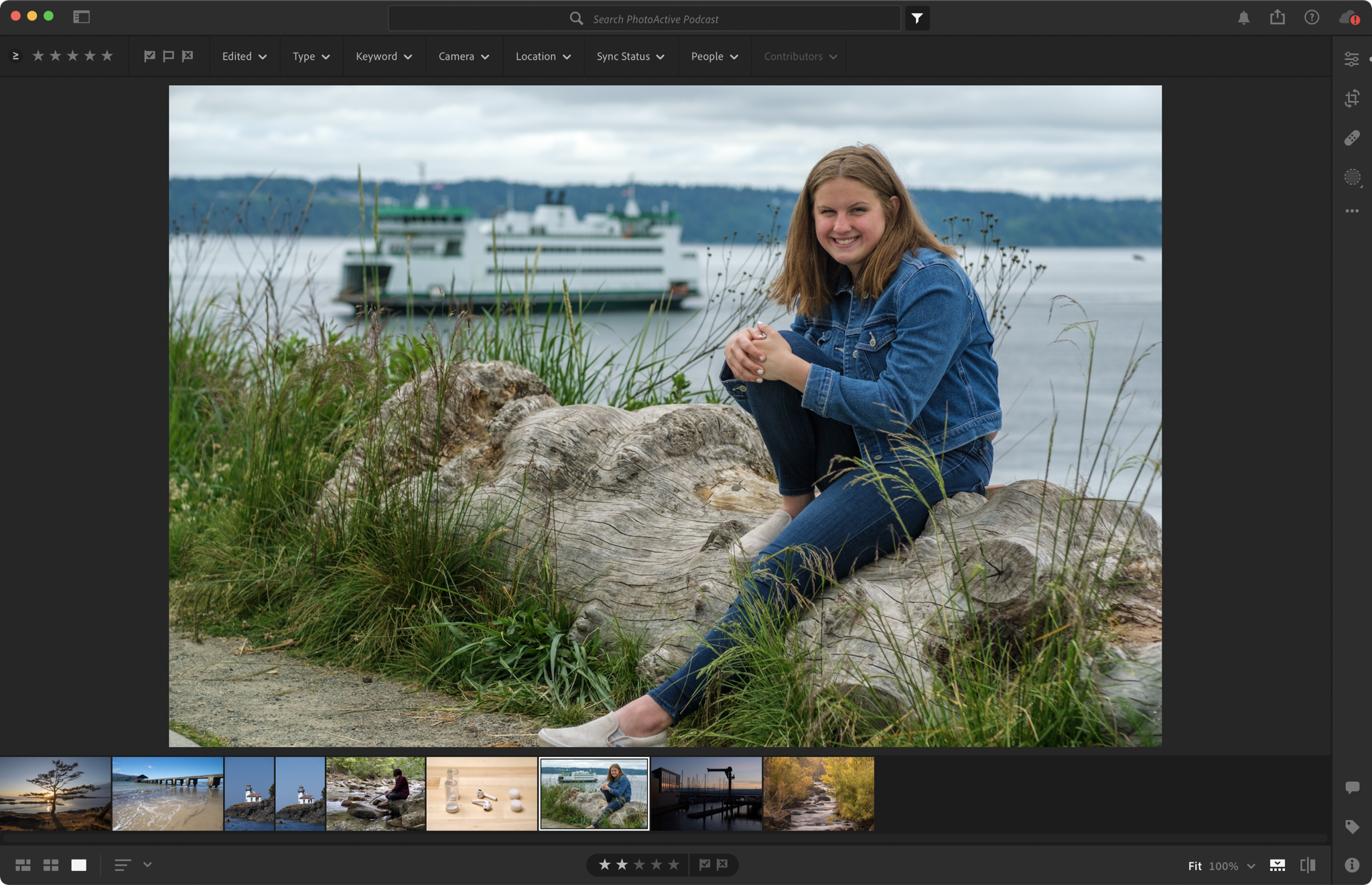Flag current photo as rejected
Screen dimensions: 1372x885
[x=722, y=864]
